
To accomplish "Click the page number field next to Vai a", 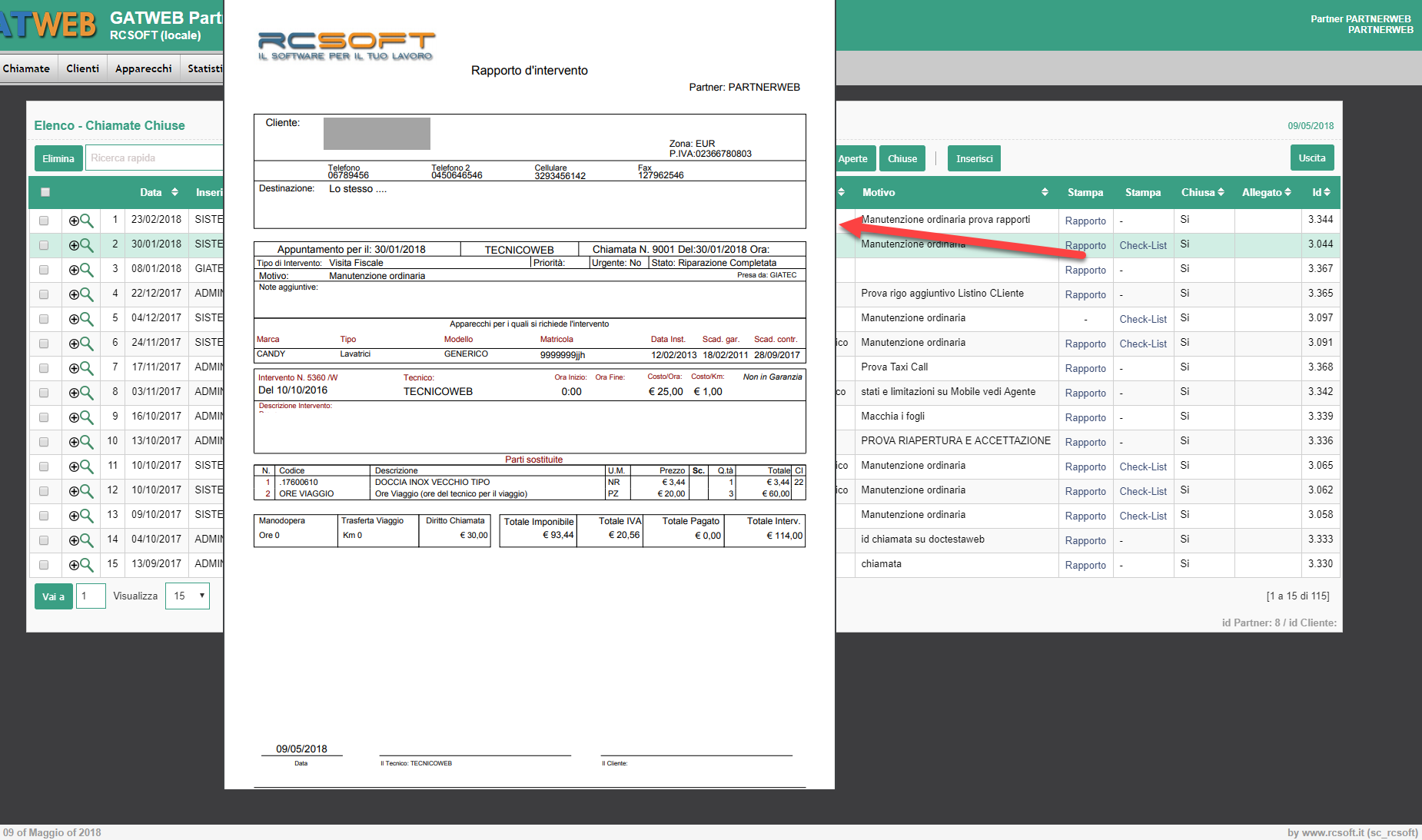I will coord(91,596).
